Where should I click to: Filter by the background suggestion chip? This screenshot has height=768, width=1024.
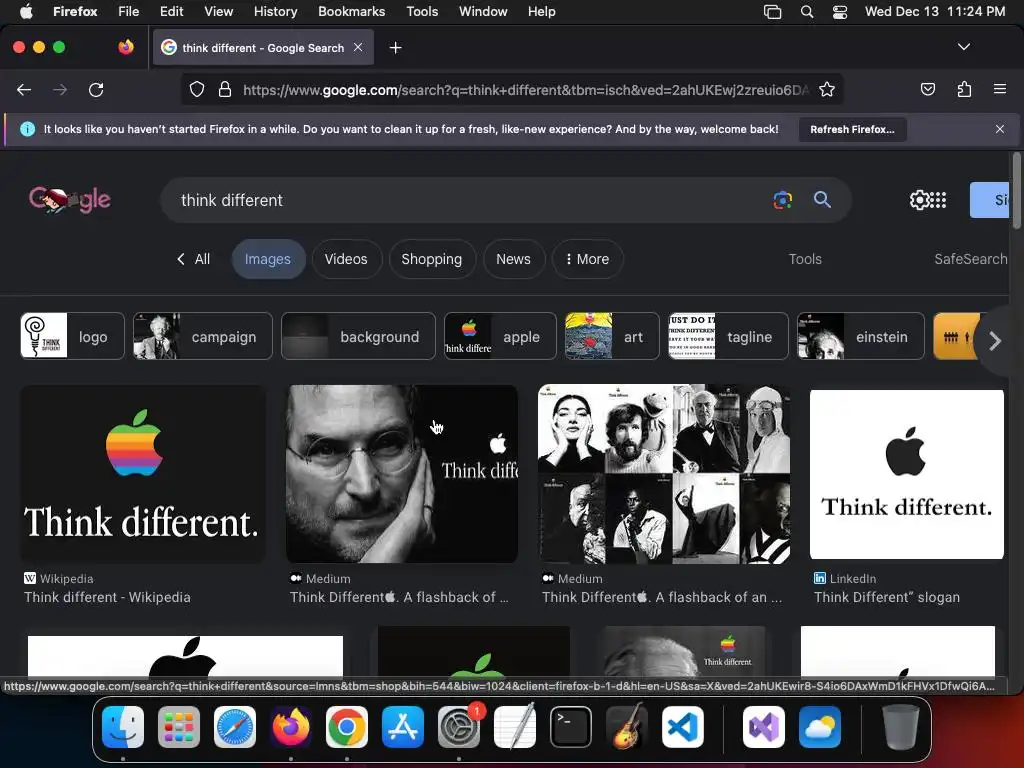358,336
